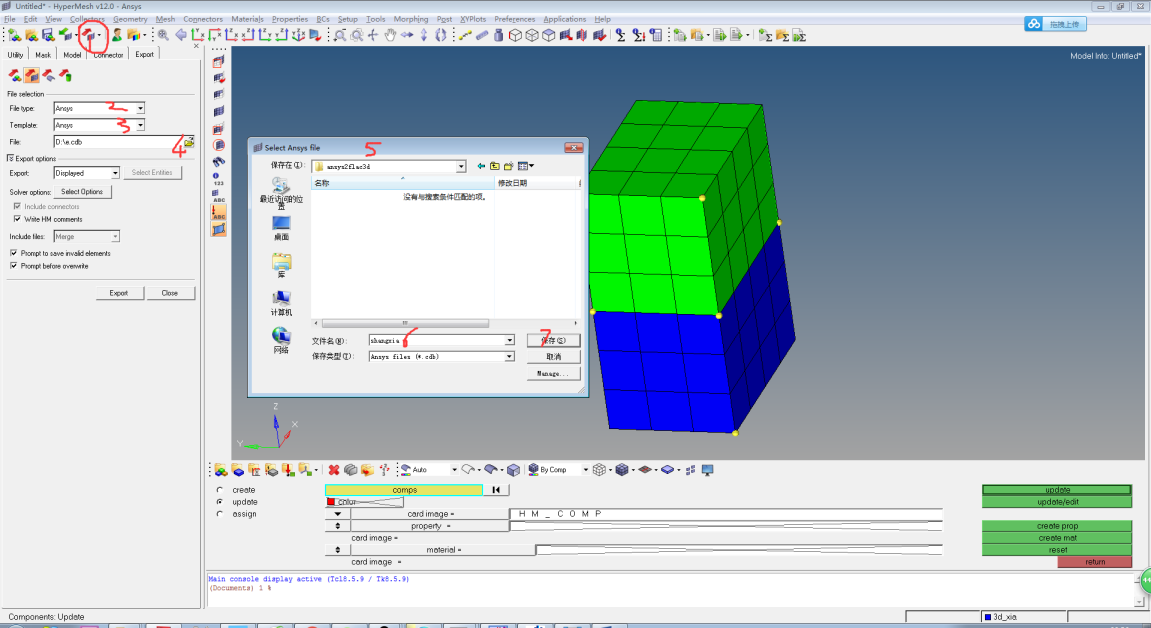The image size is (1151, 628).
Task: Click the go back arrow in file dialog
Action: [x=481, y=166]
